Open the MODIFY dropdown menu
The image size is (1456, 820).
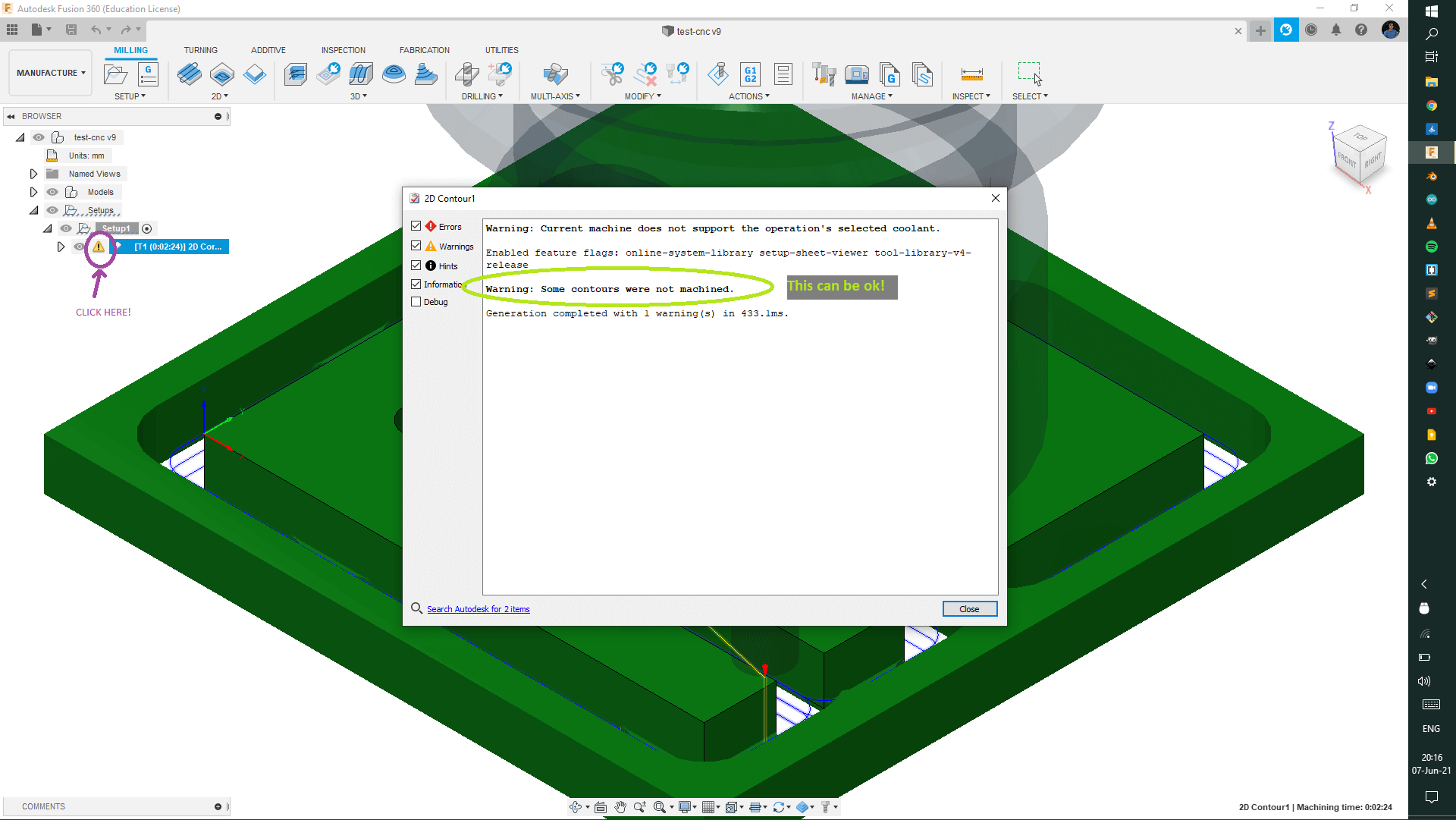click(x=643, y=96)
